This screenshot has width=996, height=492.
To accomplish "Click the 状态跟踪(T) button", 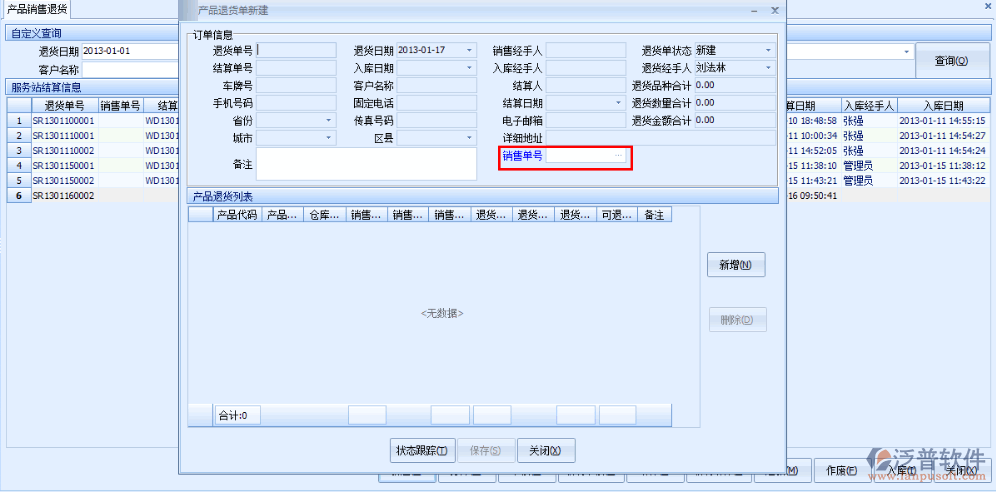I will pos(422,451).
